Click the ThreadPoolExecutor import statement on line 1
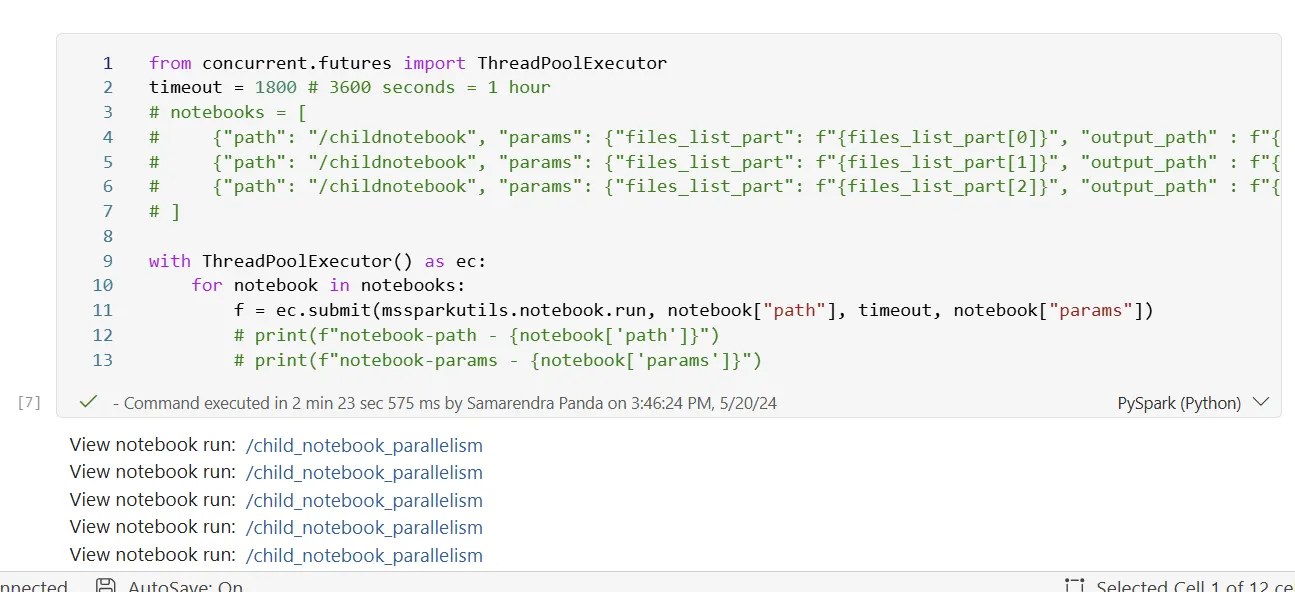The height and width of the screenshot is (592, 1295). [x=406, y=62]
